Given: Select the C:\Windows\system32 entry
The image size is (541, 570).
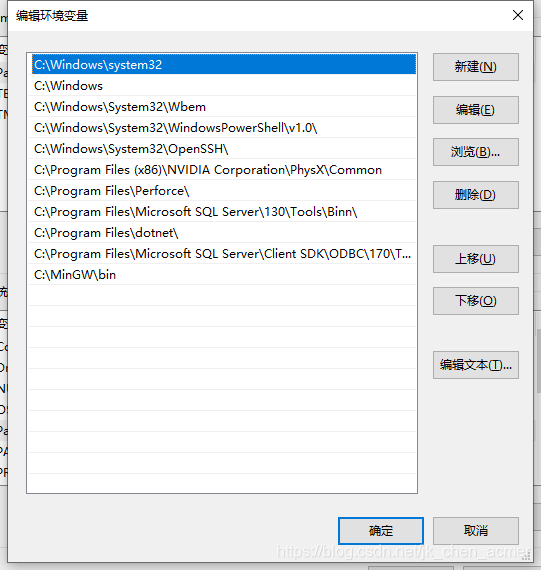Looking at the screenshot, I should coord(224,64).
